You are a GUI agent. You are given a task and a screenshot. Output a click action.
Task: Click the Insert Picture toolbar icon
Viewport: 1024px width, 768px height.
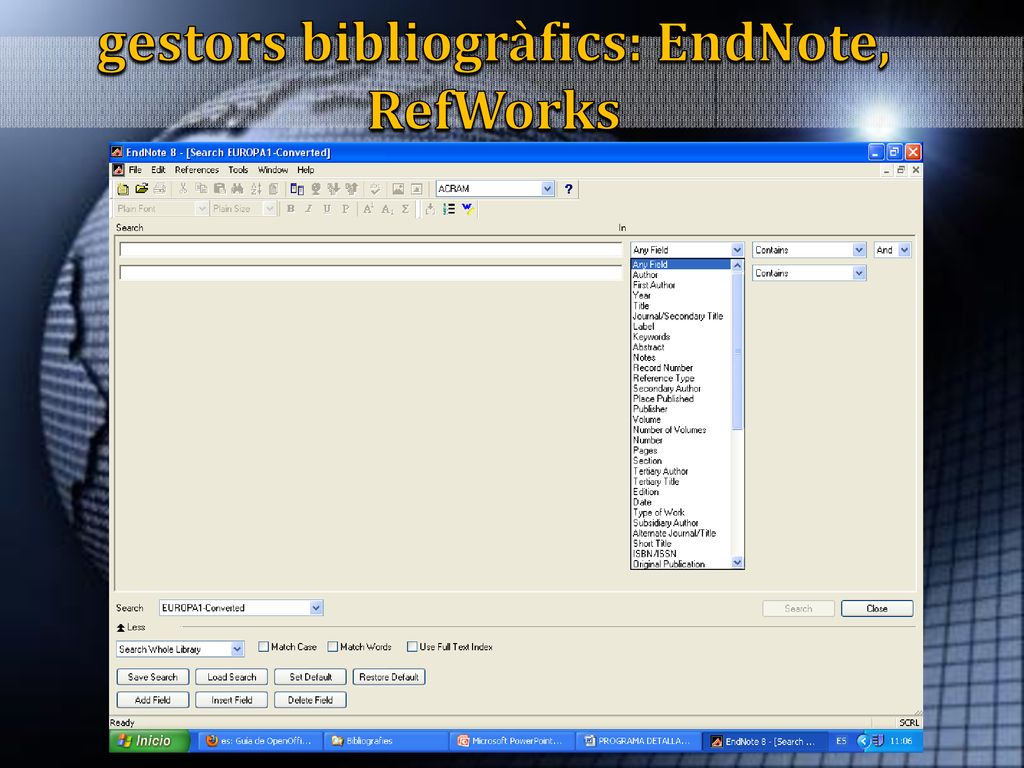pos(398,189)
